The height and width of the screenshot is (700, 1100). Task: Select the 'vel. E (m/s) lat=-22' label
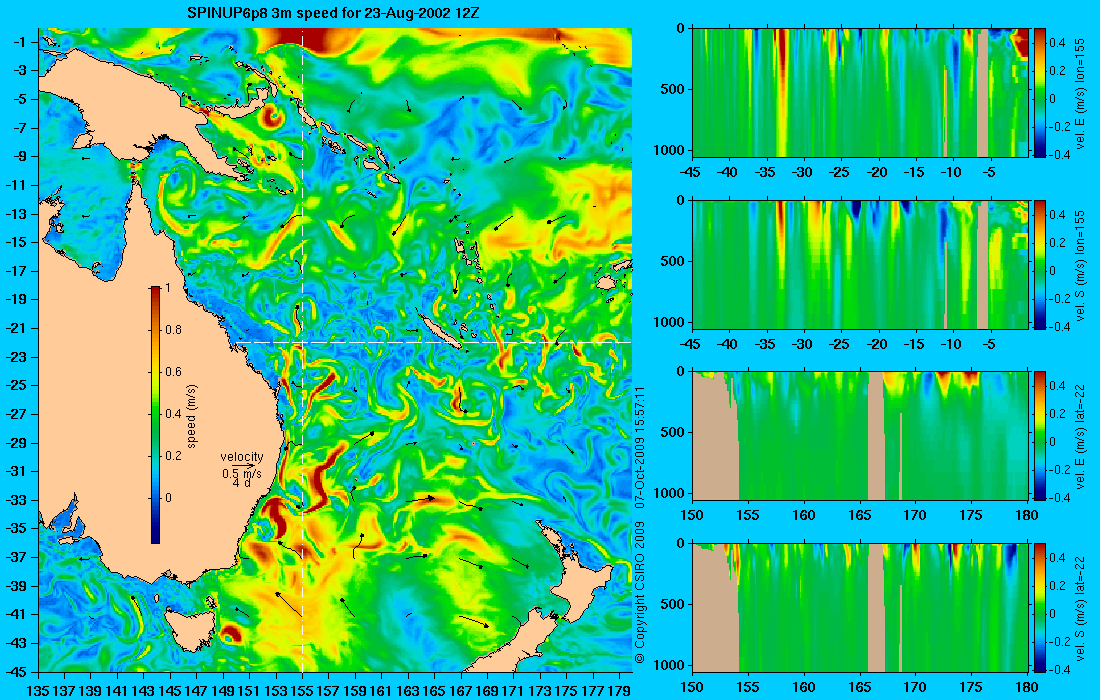point(1081,436)
